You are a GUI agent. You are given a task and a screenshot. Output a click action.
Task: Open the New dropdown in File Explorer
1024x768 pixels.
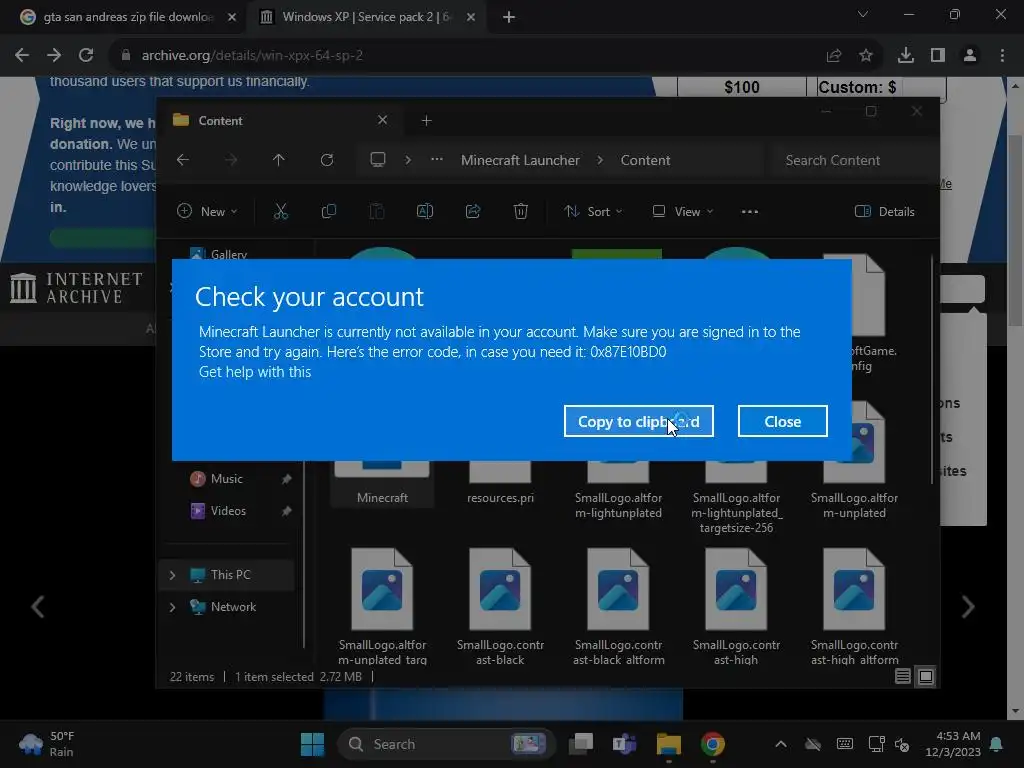pos(207,212)
